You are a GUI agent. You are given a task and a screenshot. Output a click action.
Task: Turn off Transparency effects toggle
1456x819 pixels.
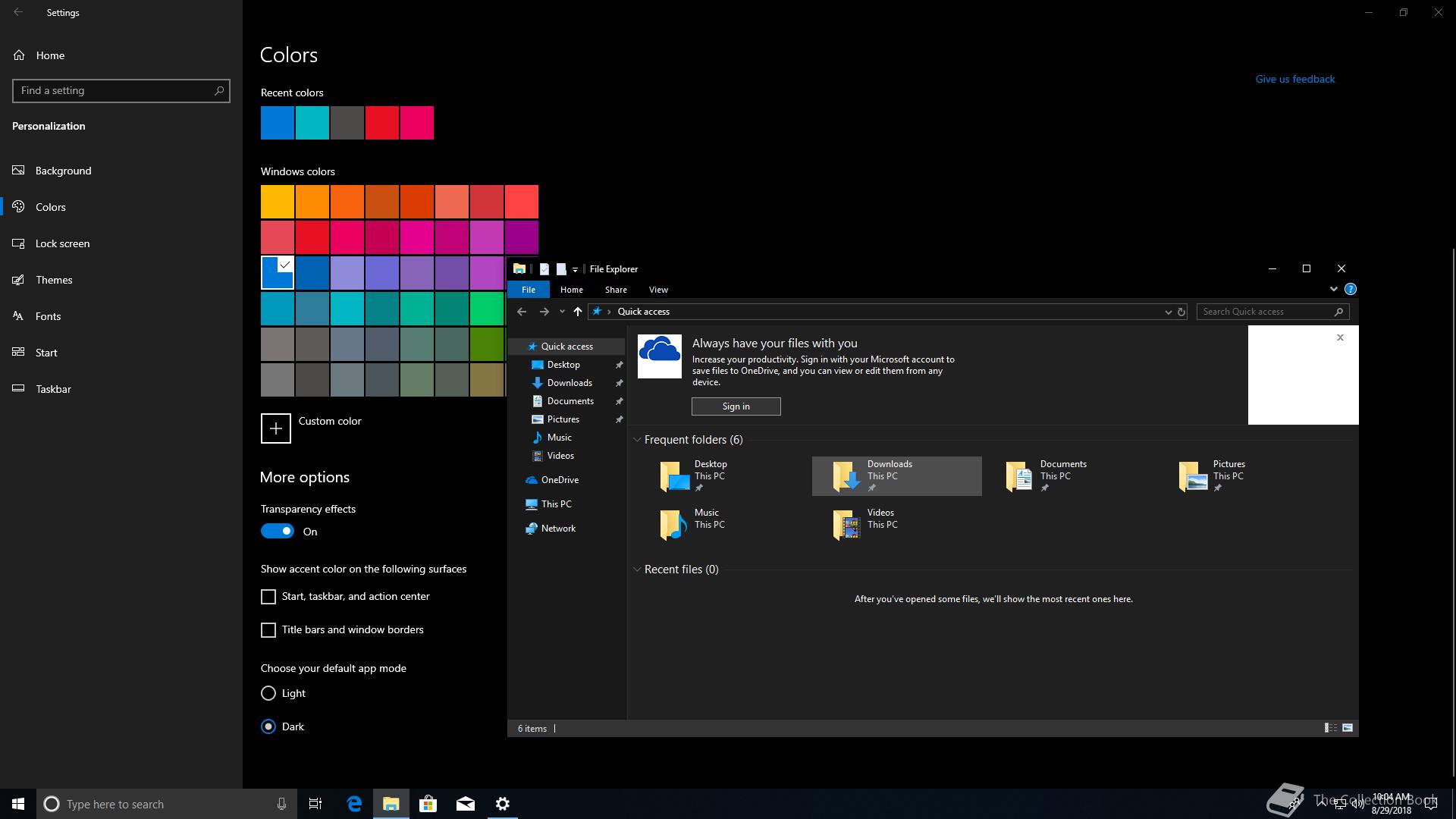tap(278, 532)
